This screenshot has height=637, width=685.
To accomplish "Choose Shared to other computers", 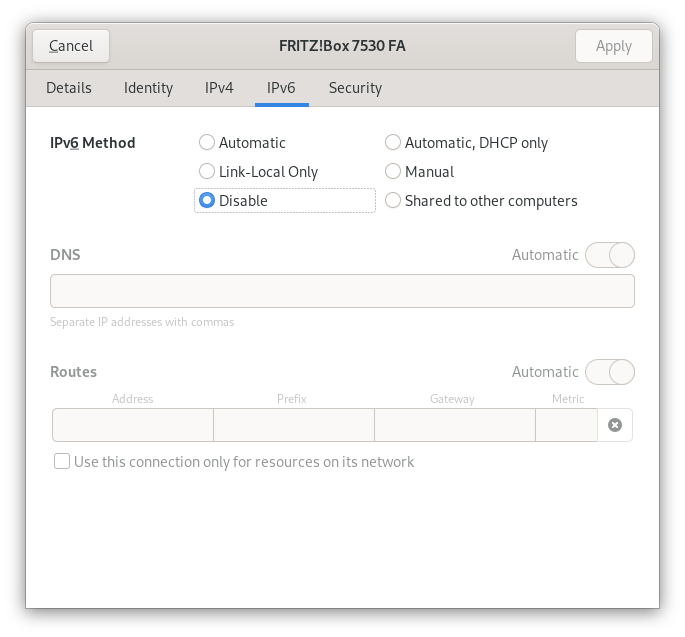I will tap(393, 201).
